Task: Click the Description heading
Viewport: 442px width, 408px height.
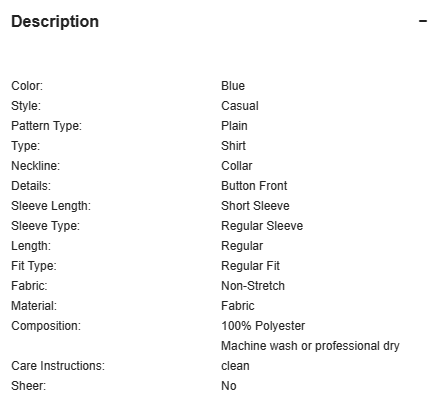Action: pos(55,22)
